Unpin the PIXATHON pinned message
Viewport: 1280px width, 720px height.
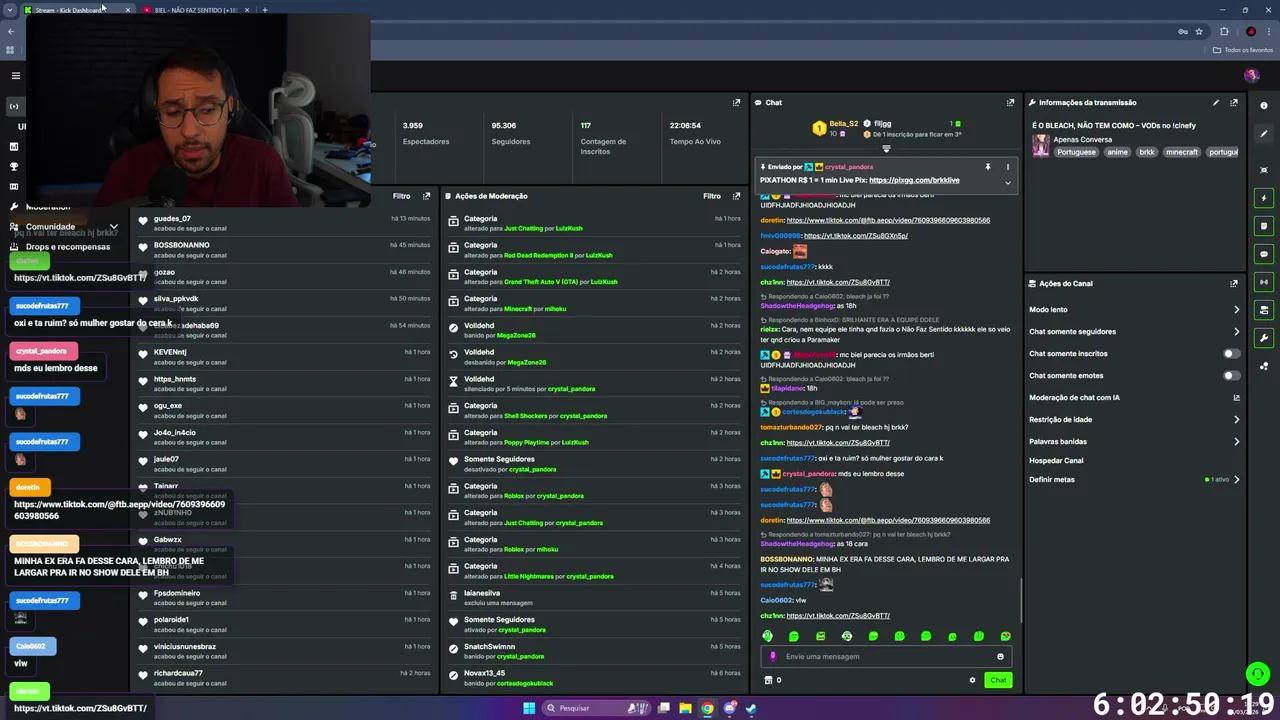pyautogui.click(x=987, y=167)
